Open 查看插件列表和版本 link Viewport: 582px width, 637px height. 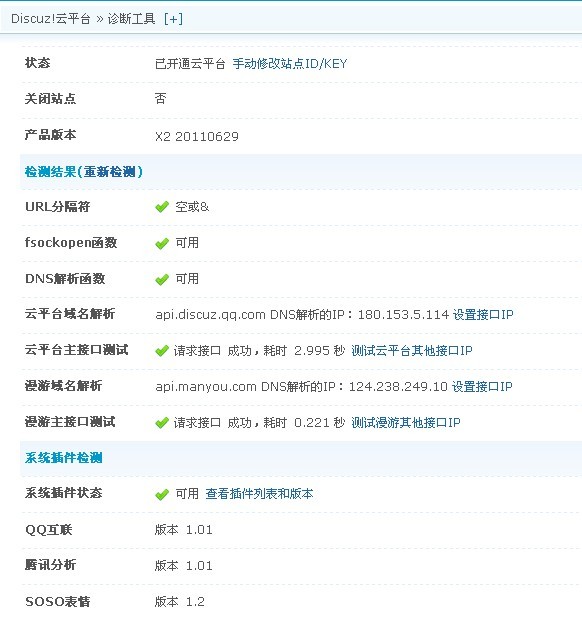260,494
